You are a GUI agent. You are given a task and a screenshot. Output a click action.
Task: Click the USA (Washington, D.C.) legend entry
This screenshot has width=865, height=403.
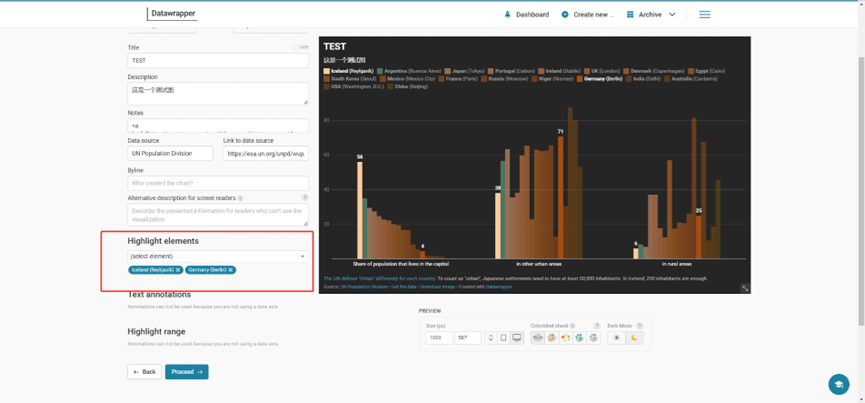click(x=354, y=87)
